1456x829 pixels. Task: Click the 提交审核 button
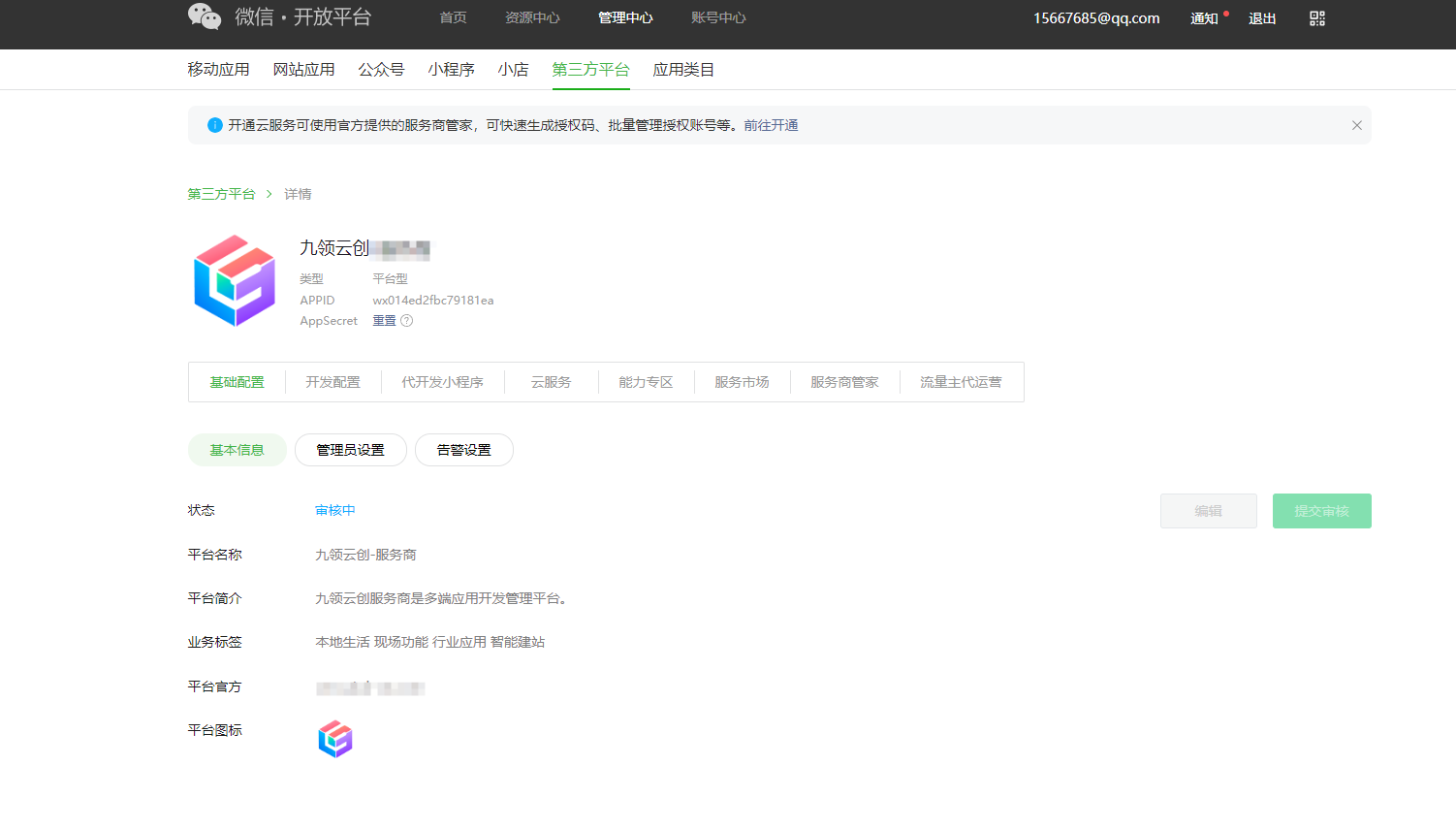1322,511
